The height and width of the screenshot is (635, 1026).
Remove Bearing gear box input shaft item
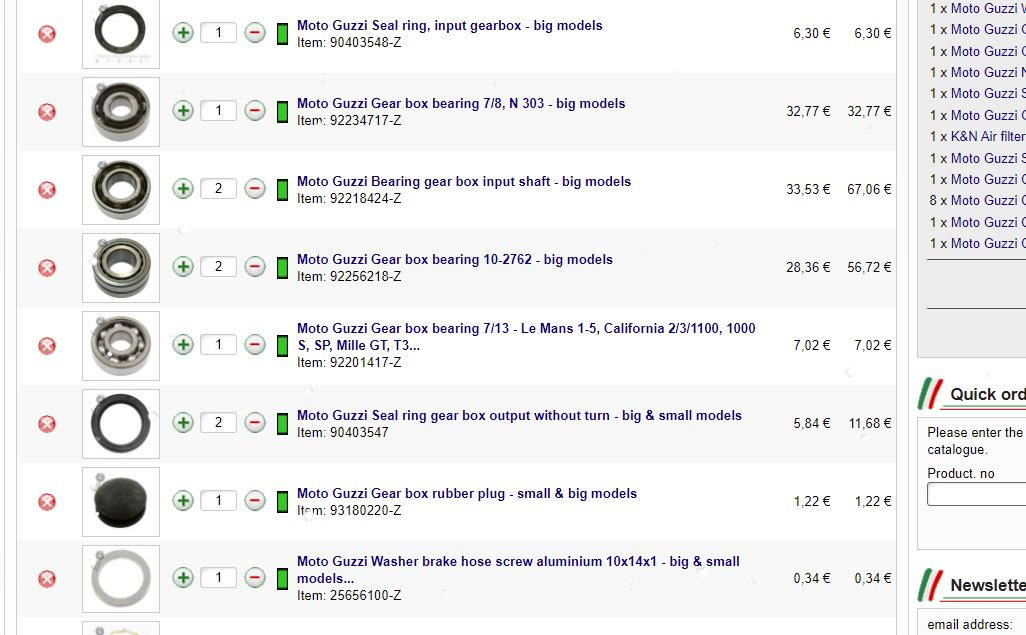point(47,190)
